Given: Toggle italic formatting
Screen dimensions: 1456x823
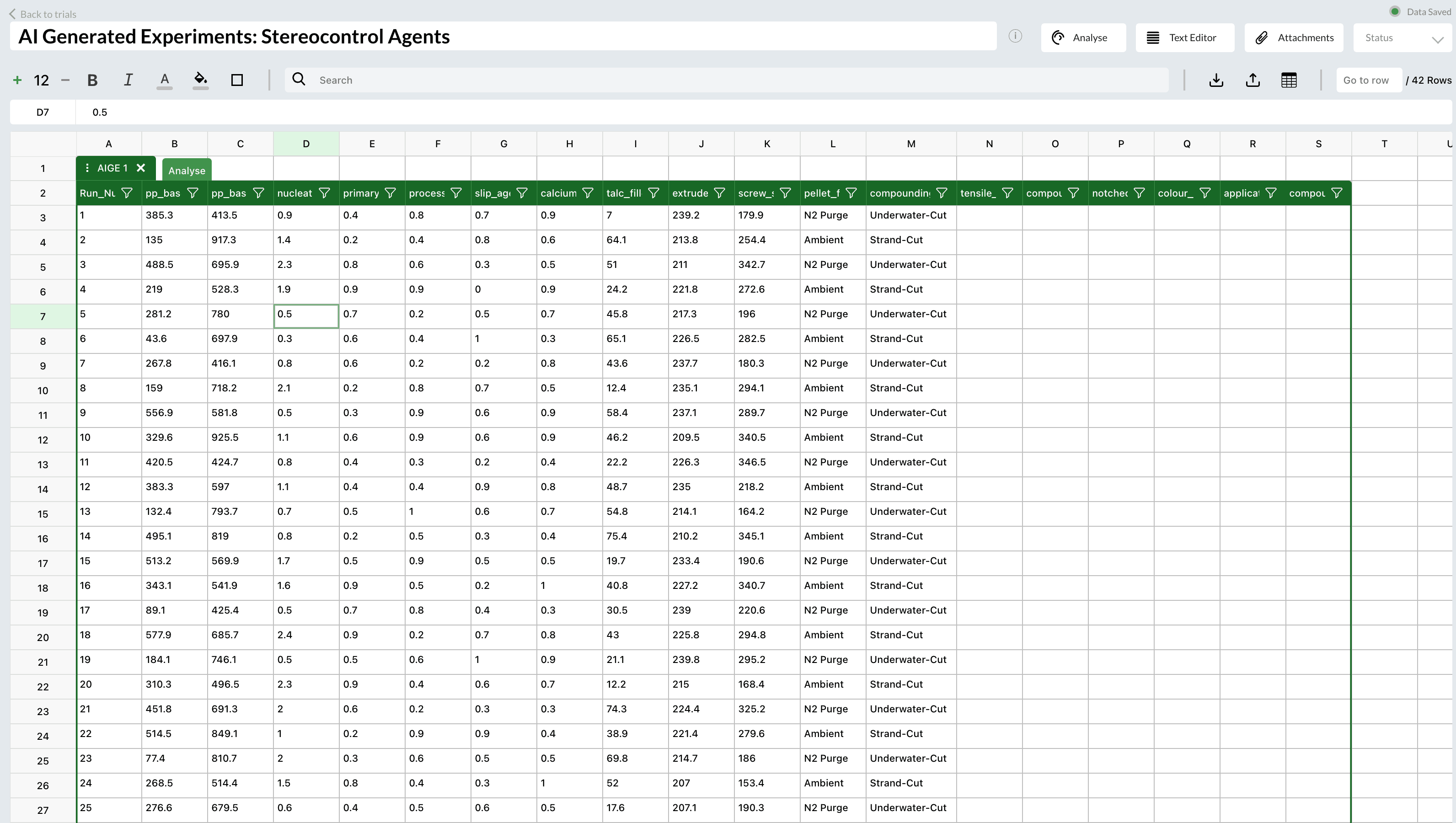Looking at the screenshot, I should [128, 80].
